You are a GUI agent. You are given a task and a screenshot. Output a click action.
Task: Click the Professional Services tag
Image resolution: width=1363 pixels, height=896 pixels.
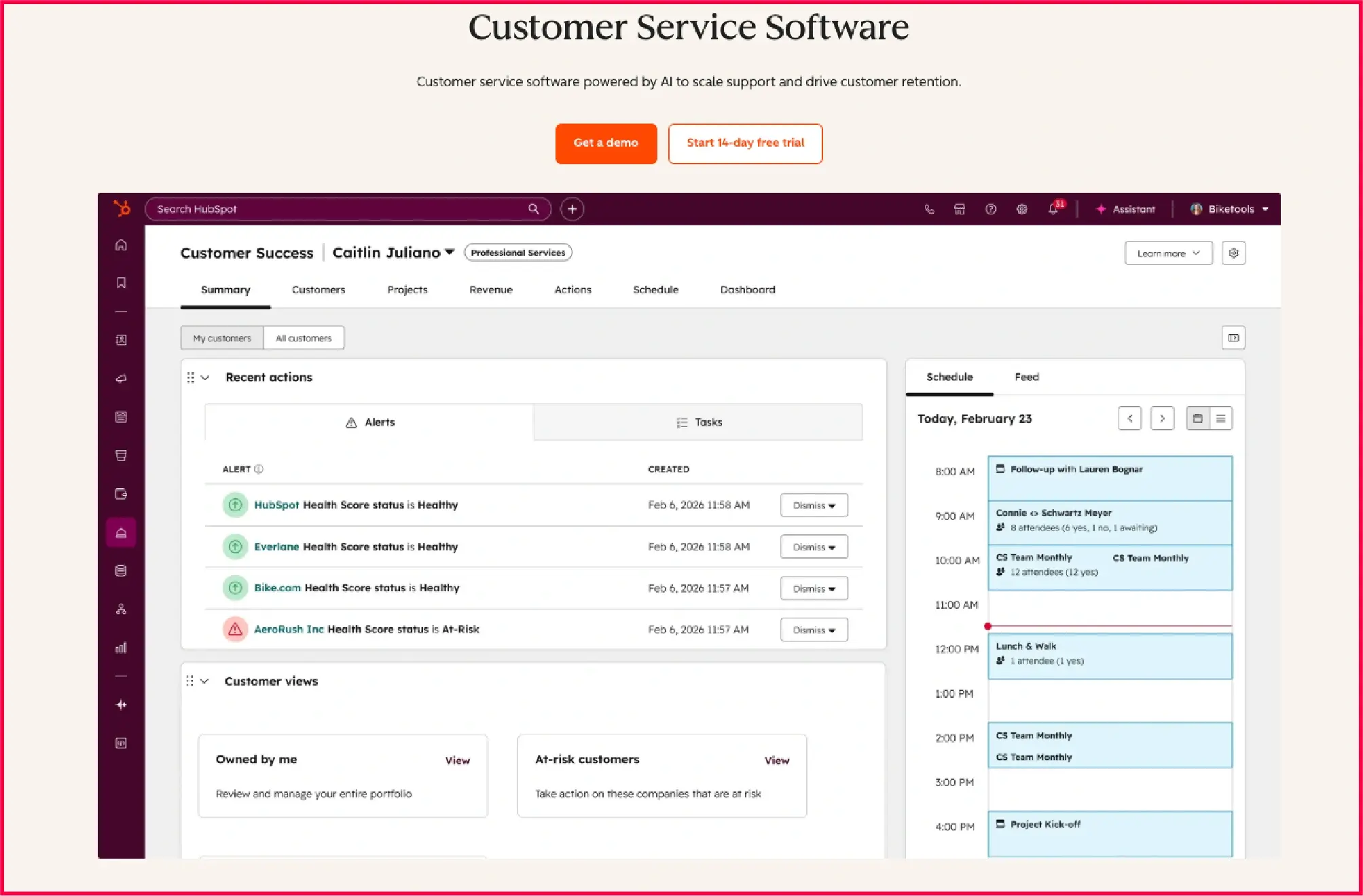[x=518, y=253]
